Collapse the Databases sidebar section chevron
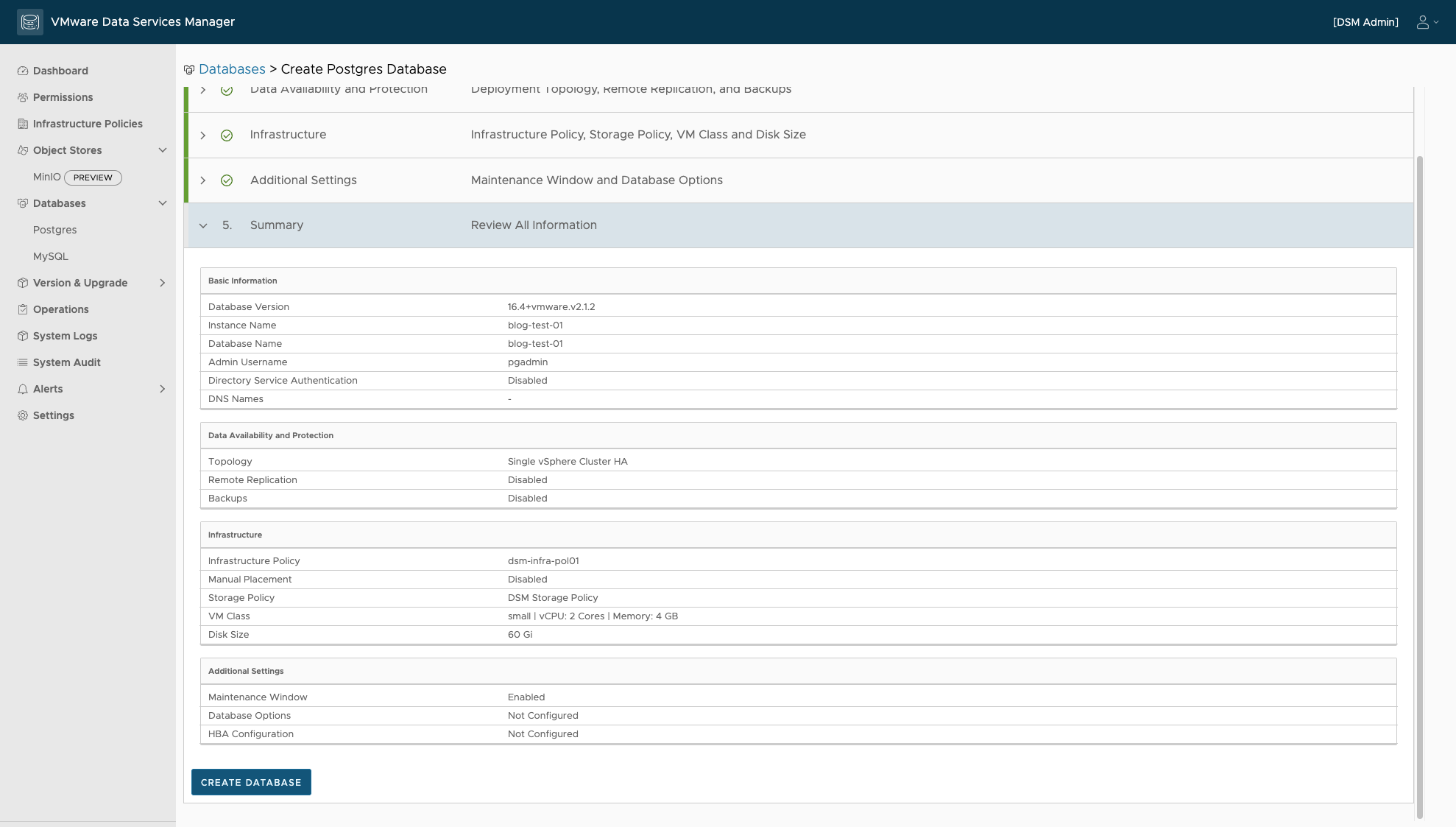1456x827 pixels. pyautogui.click(x=163, y=203)
